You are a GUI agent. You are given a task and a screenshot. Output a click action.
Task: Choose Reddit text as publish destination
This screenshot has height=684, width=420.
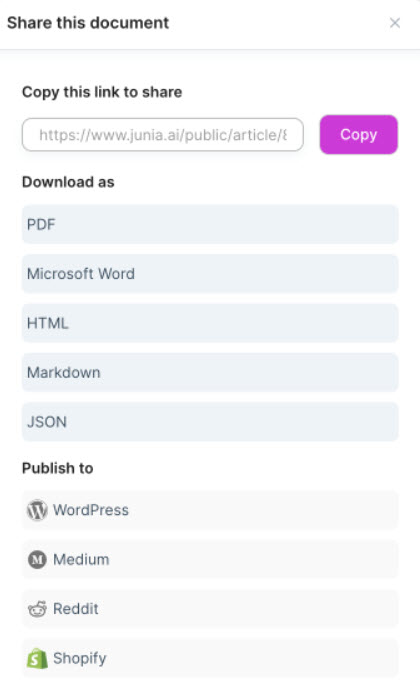click(x=76, y=609)
